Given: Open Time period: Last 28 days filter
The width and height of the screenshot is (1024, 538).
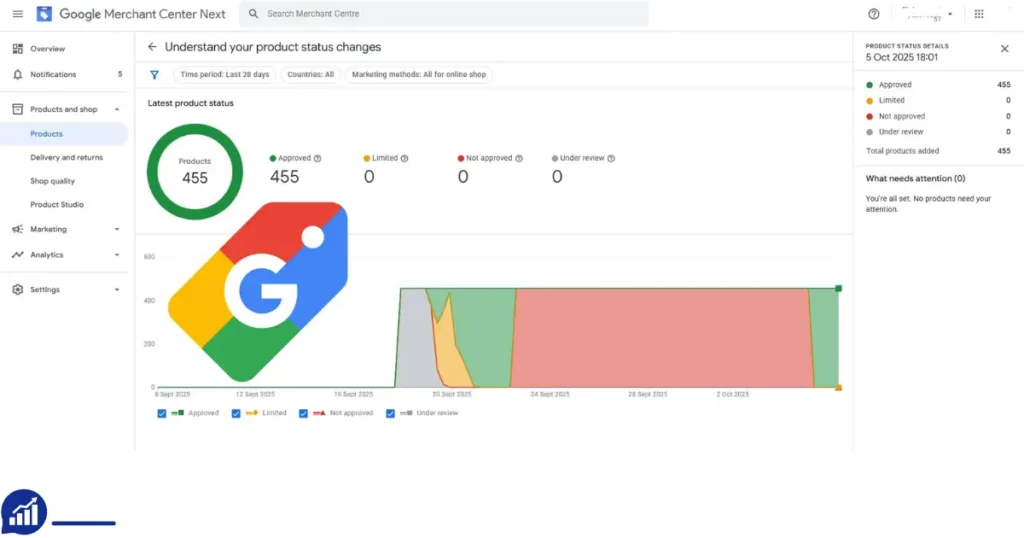Looking at the screenshot, I should click(x=225, y=74).
